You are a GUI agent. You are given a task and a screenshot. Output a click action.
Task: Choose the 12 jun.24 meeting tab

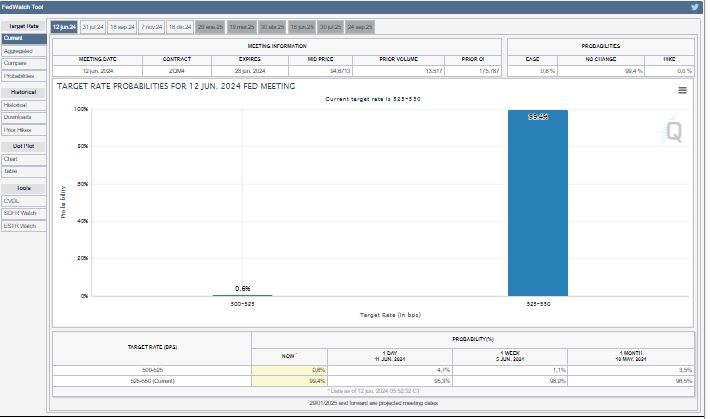[x=64, y=25]
